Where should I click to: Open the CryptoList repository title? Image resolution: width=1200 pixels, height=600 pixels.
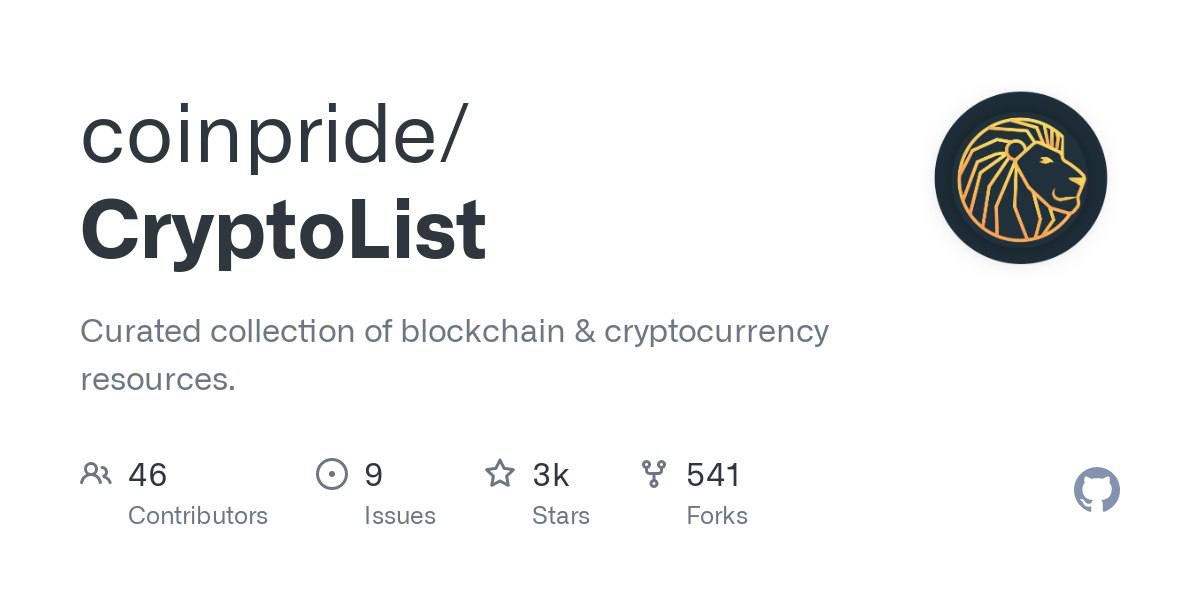coord(283,230)
